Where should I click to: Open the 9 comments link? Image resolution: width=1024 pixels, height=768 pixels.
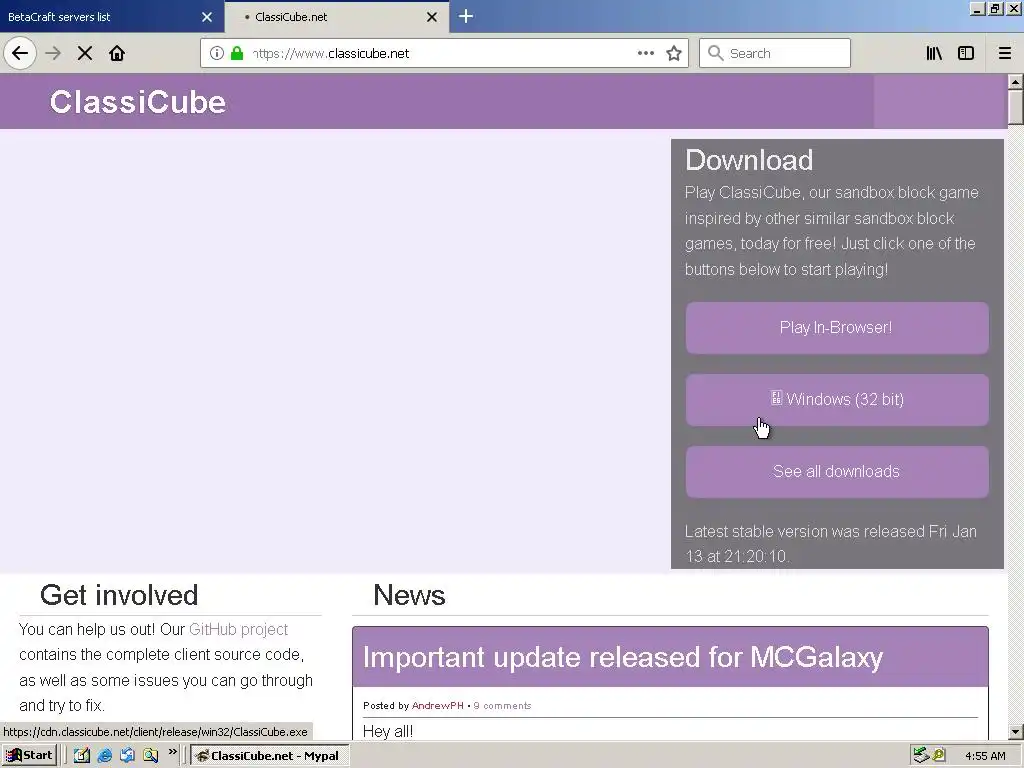click(x=502, y=705)
